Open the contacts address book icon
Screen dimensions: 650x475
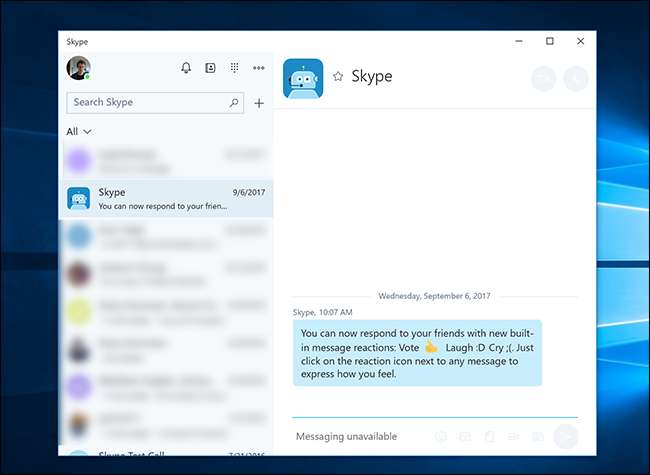210,68
